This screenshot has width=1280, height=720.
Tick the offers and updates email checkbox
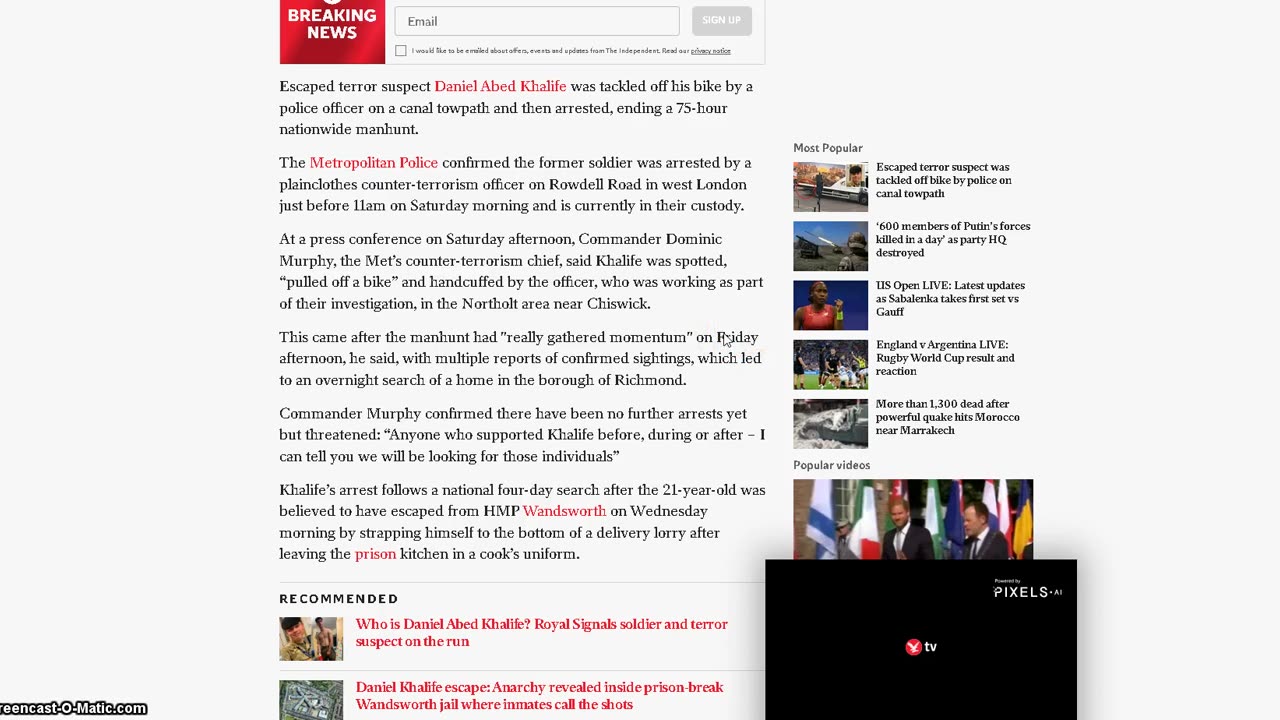click(401, 51)
